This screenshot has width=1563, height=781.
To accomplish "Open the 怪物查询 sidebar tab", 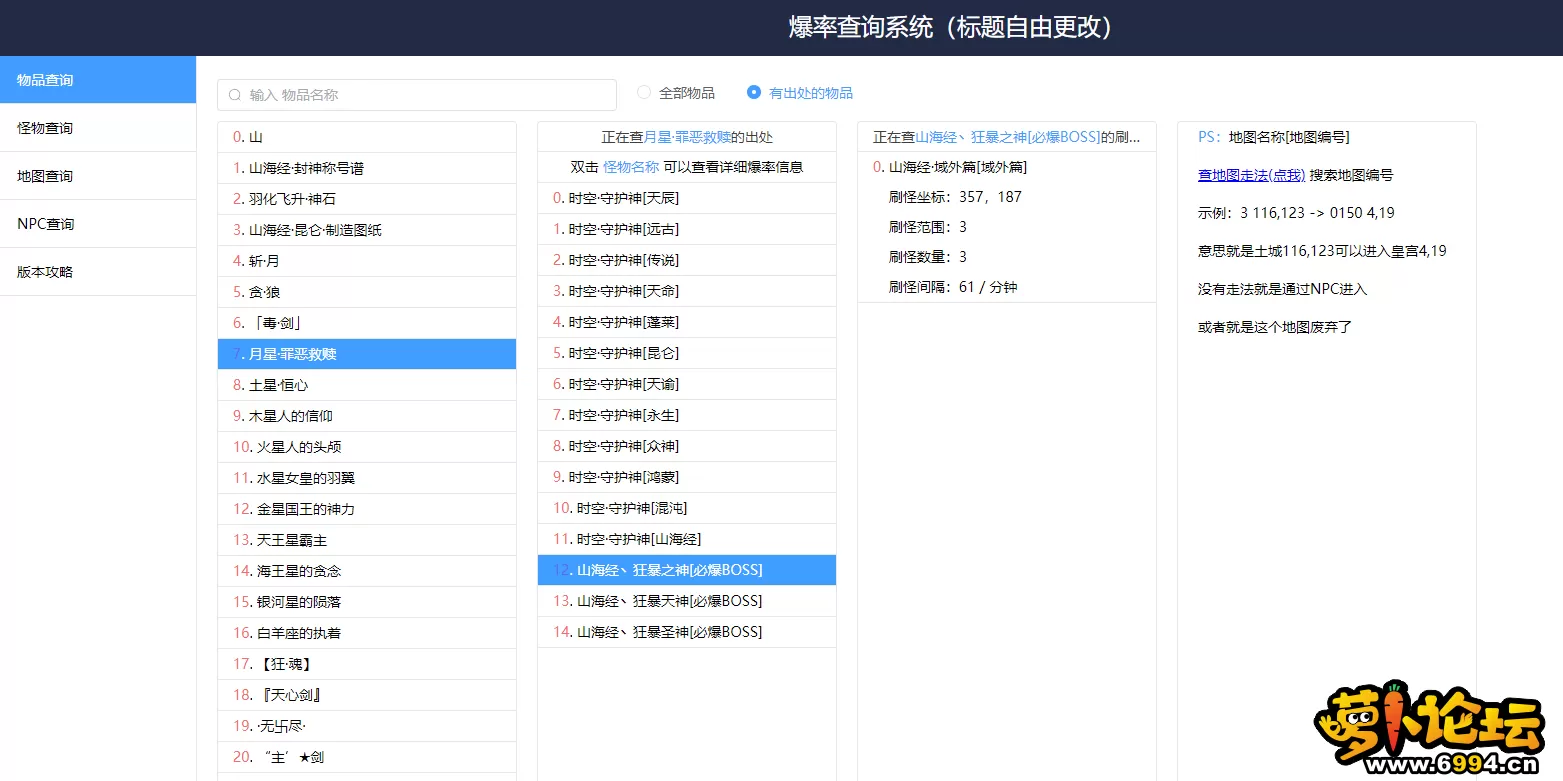I will (98, 128).
